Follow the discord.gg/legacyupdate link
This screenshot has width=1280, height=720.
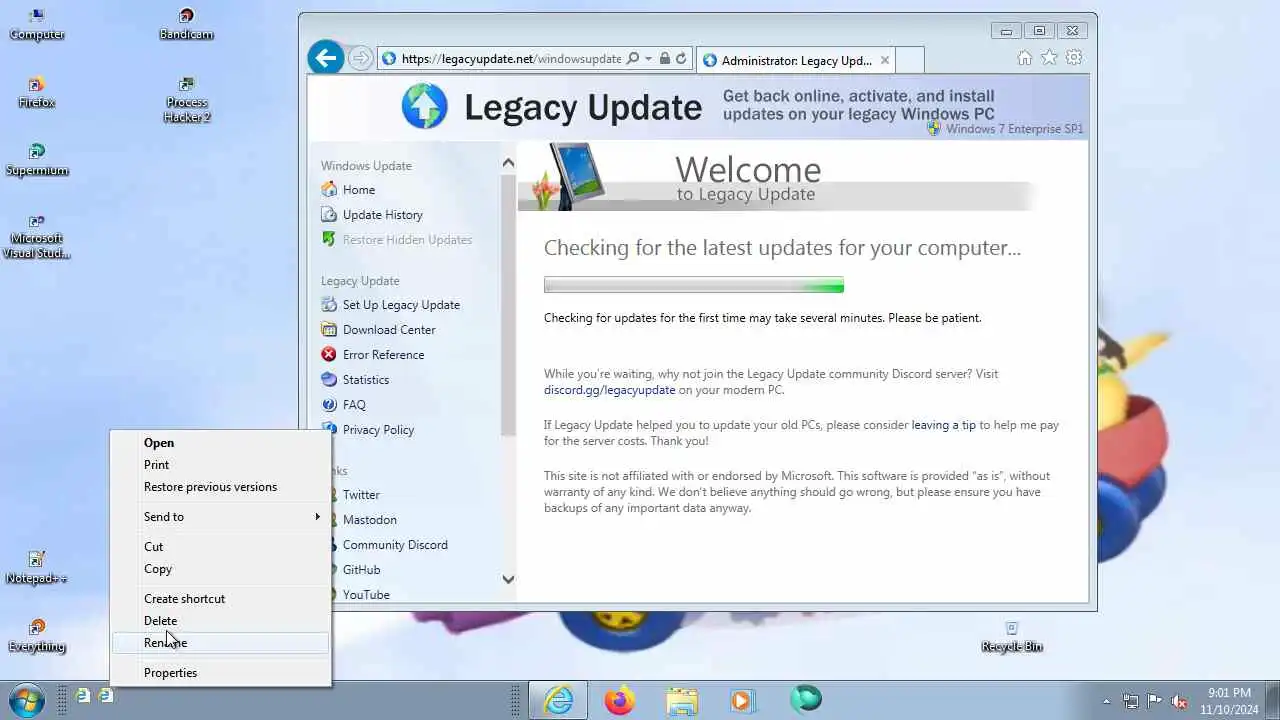tap(609, 390)
